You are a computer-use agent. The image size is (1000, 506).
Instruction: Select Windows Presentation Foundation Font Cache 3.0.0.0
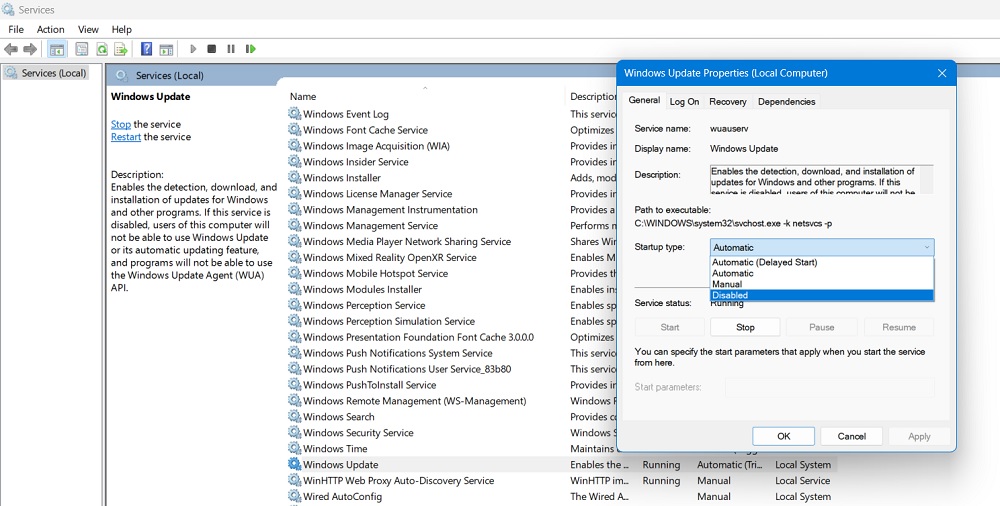coord(418,337)
